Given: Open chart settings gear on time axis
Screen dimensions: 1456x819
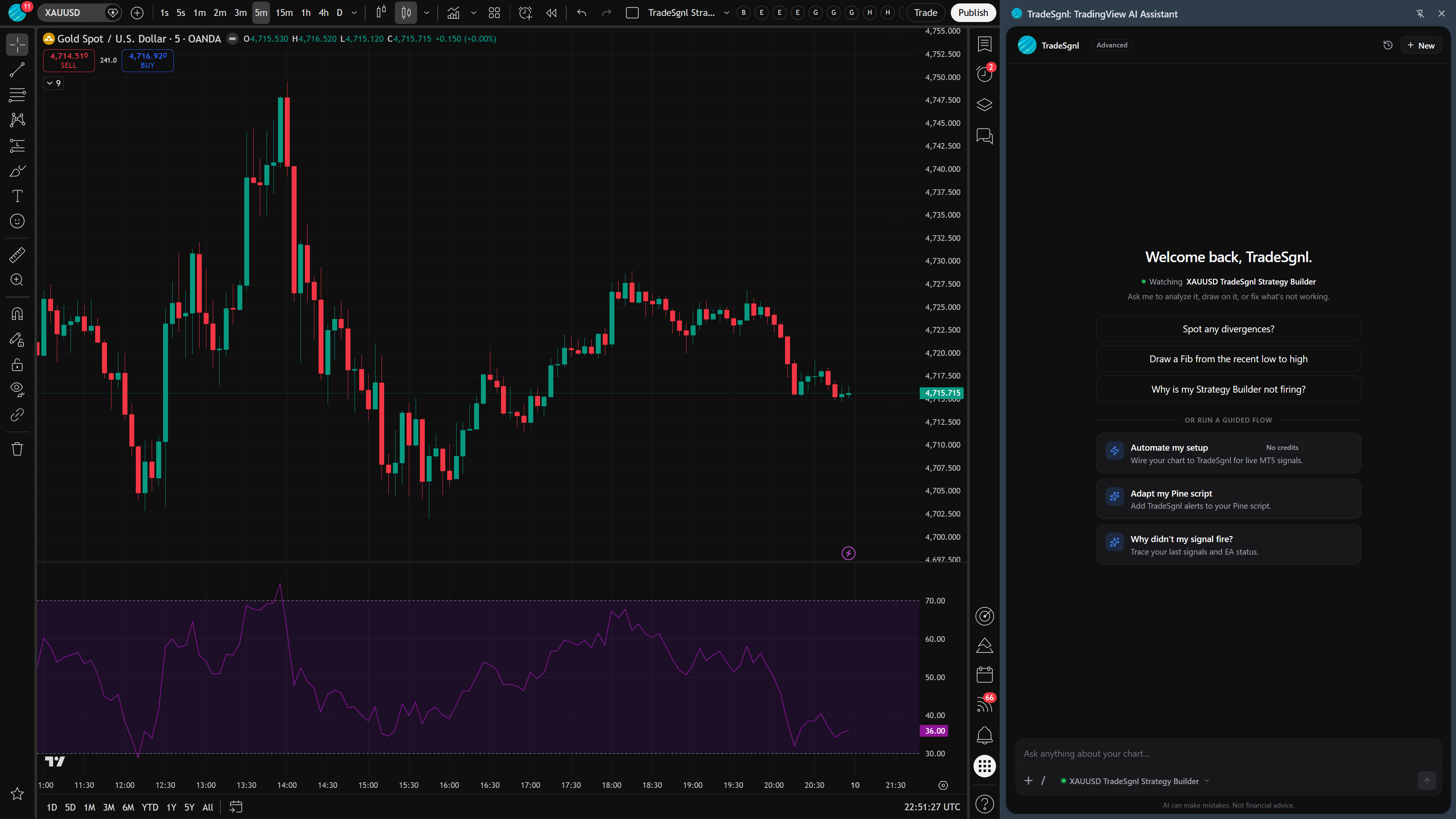Looking at the screenshot, I should tap(943, 785).
